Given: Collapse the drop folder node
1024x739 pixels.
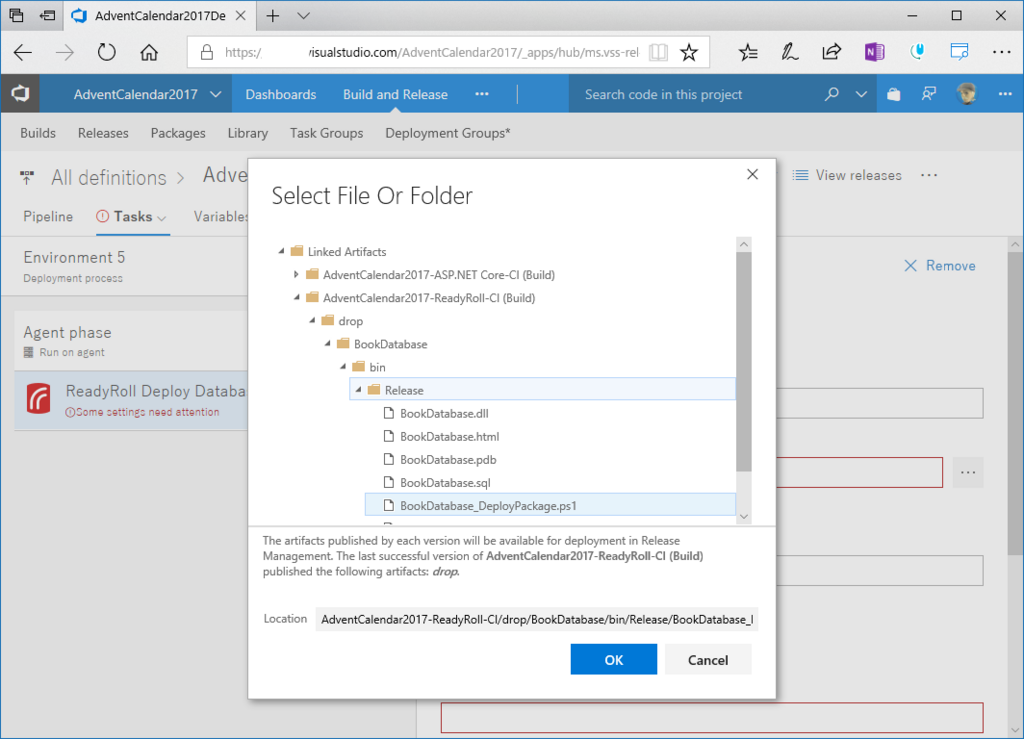Looking at the screenshot, I should coord(312,321).
